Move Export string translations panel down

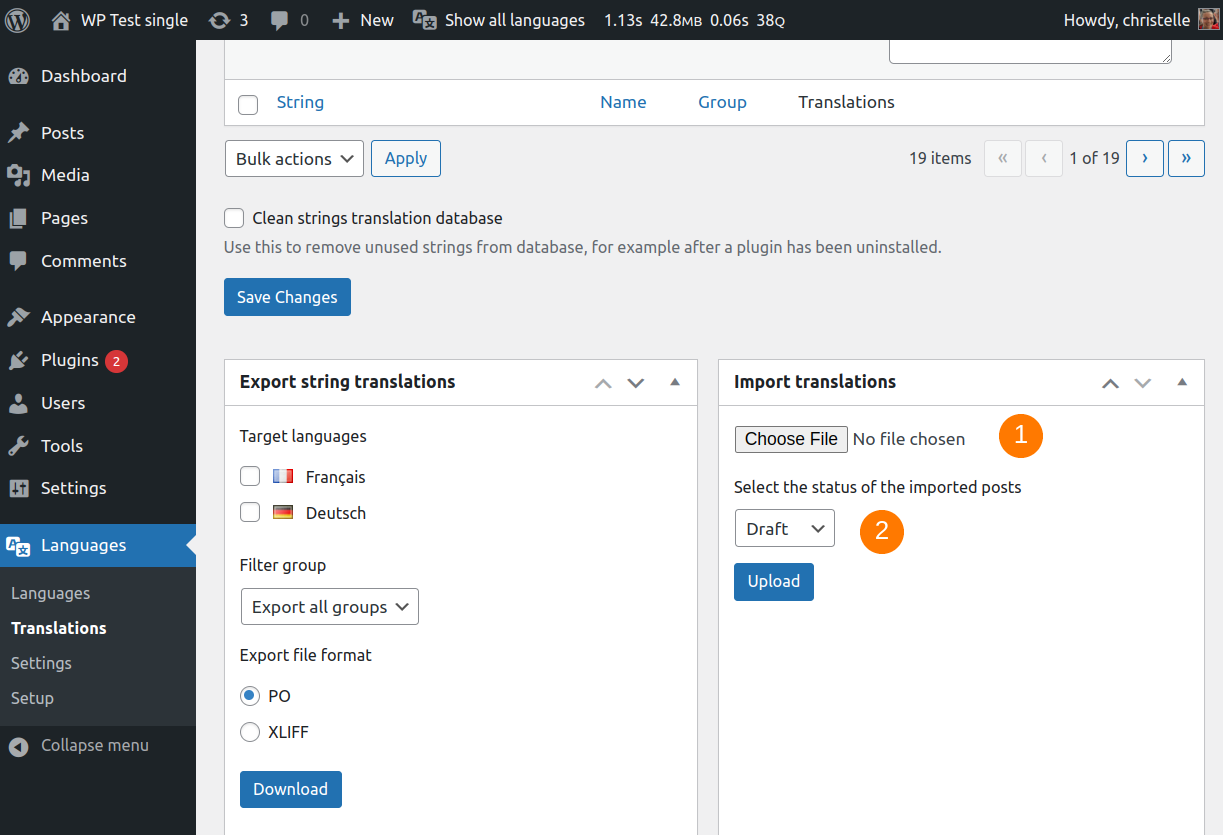636,383
